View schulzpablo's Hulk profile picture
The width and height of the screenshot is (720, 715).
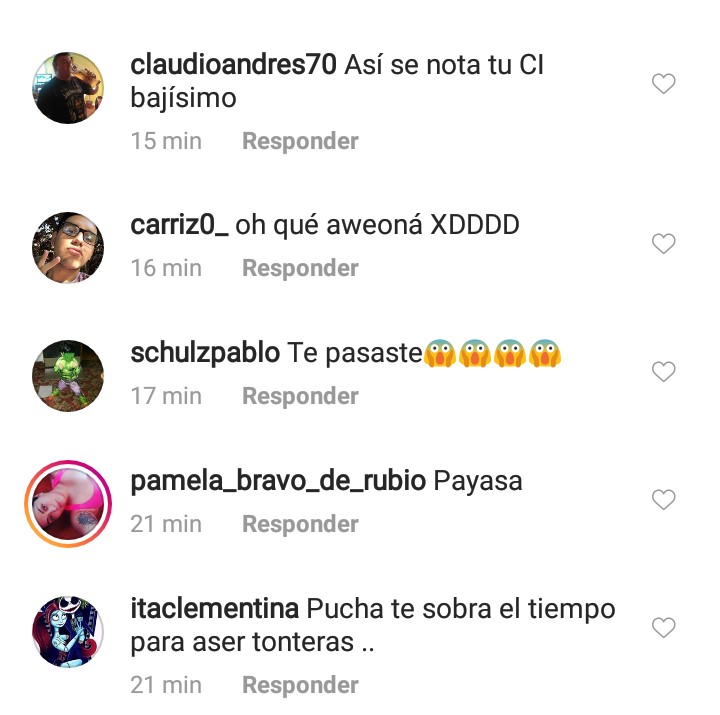pos(68,376)
